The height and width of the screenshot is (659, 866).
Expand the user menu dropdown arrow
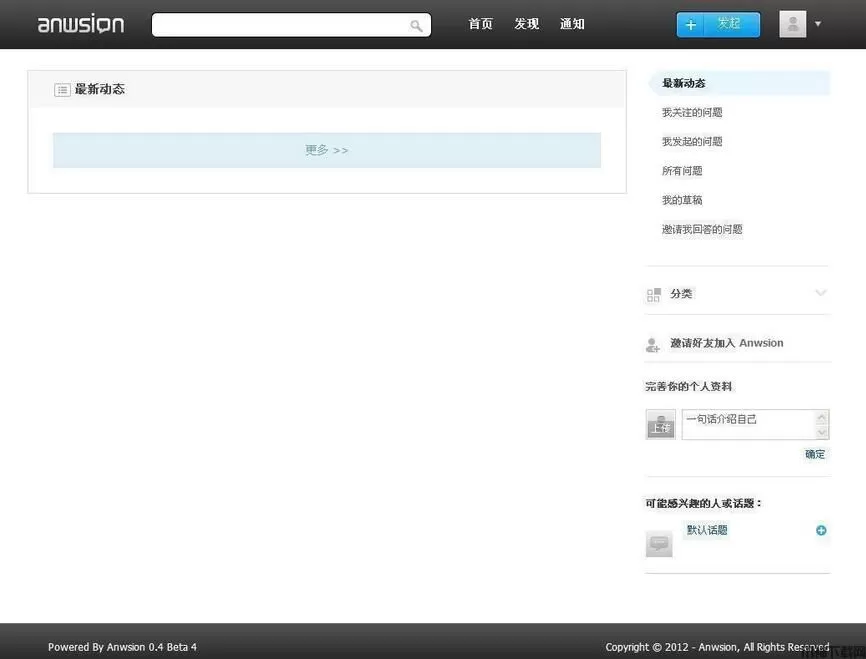click(818, 24)
